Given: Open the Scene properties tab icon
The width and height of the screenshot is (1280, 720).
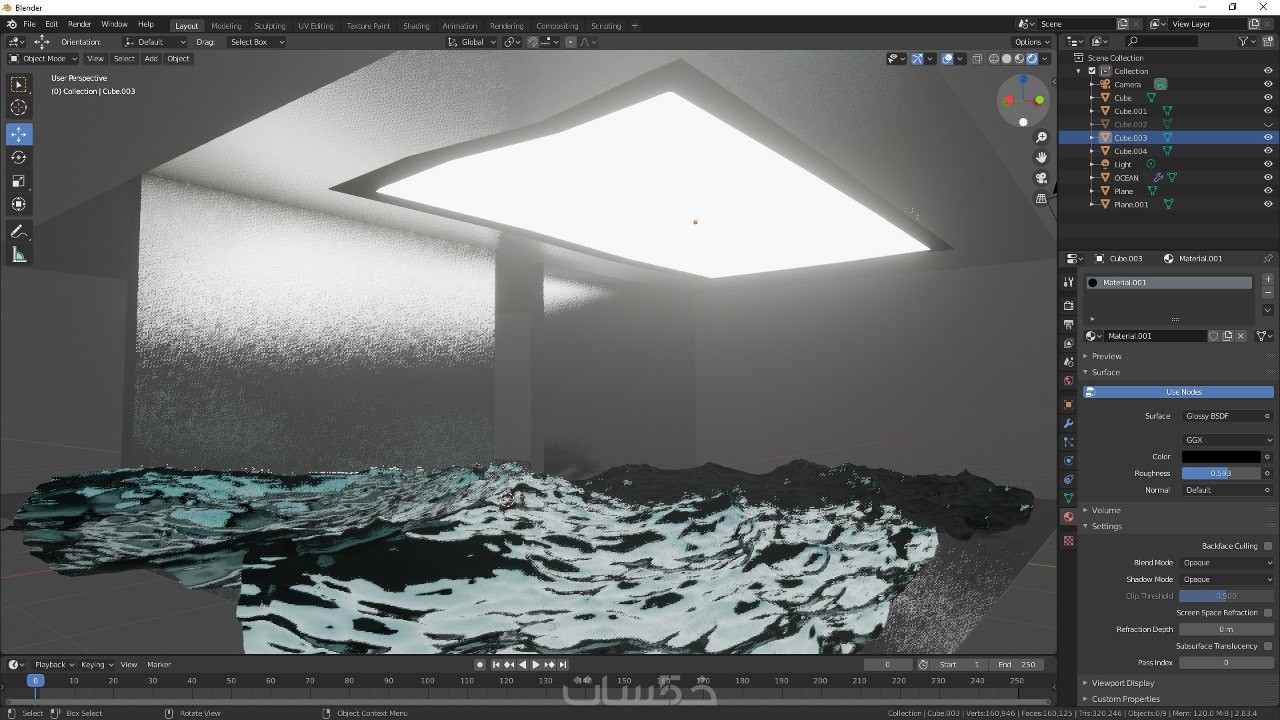Looking at the screenshot, I should pyautogui.click(x=1068, y=362).
